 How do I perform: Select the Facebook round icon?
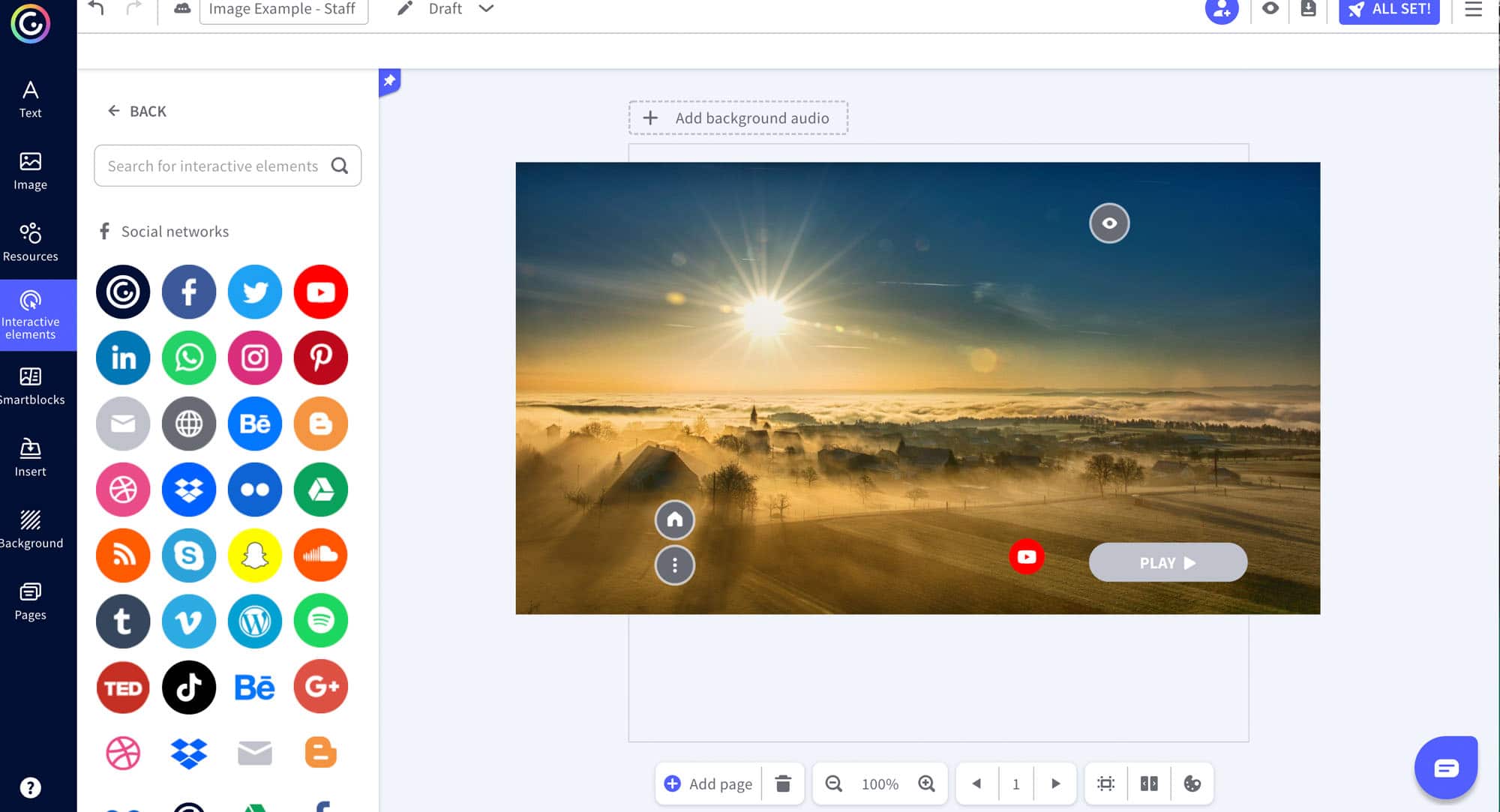pos(189,292)
